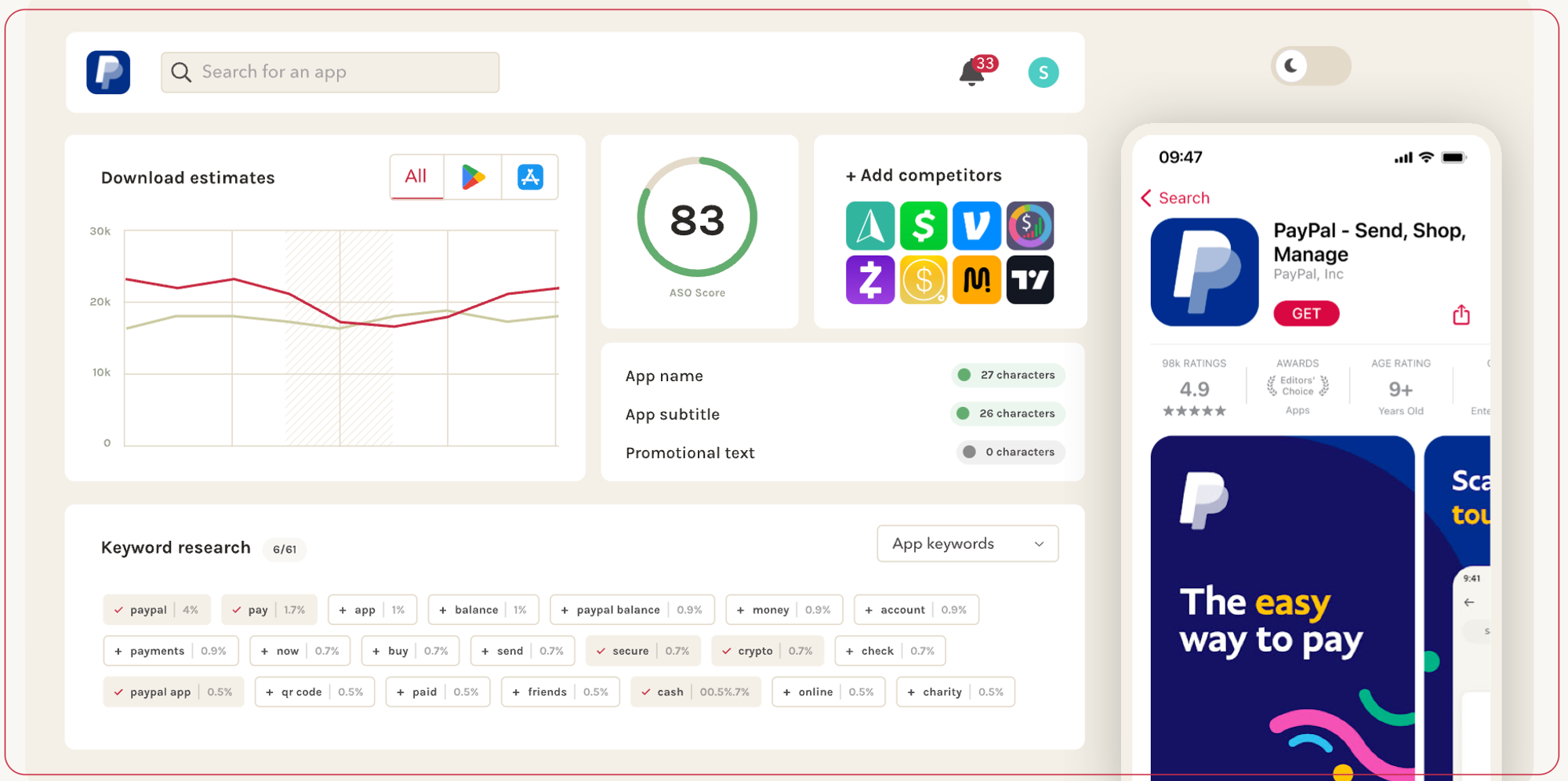
Task: Select the green Cash App competitor icon
Action: (924, 226)
